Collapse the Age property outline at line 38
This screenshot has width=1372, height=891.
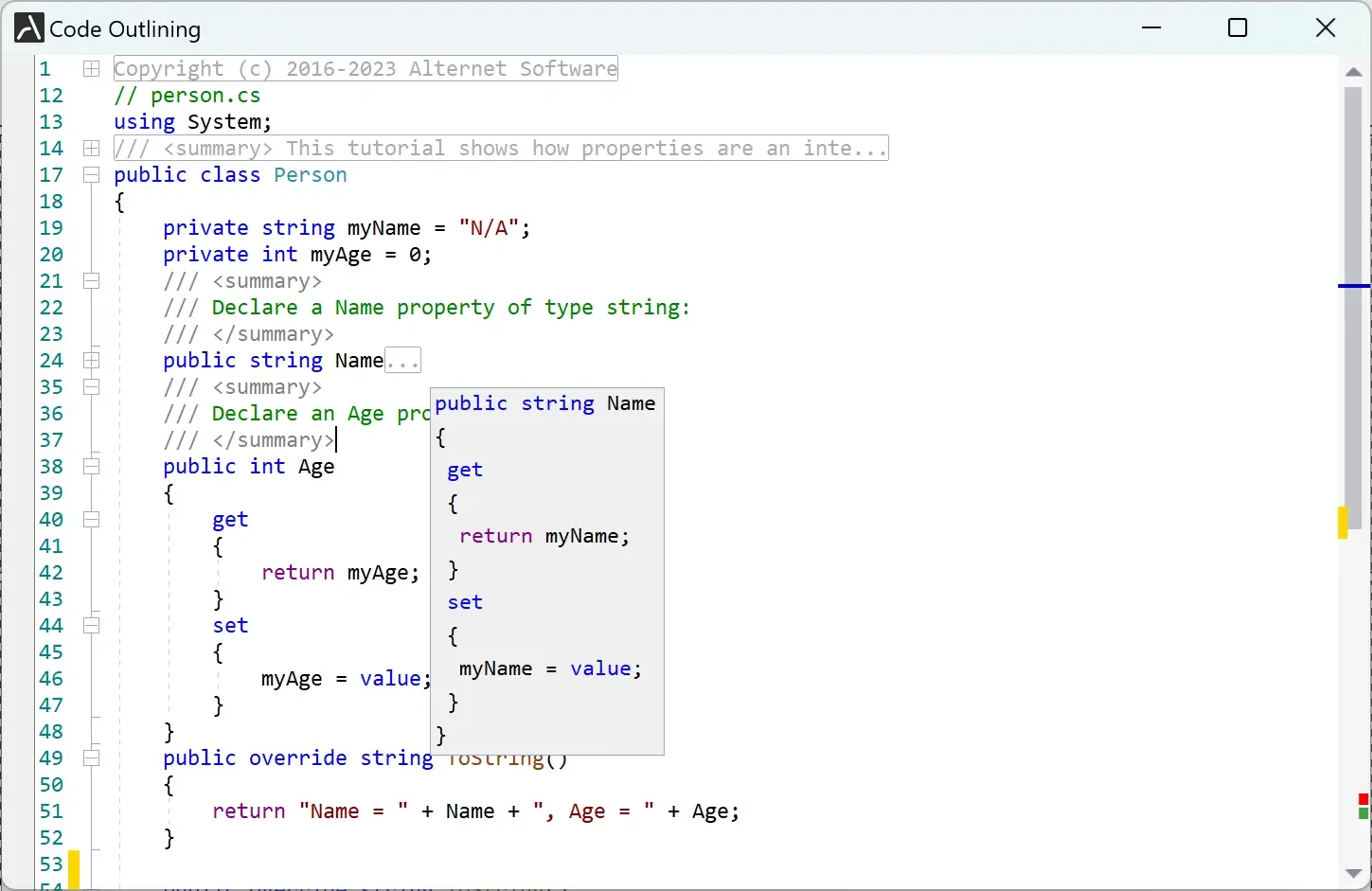pos(91,466)
